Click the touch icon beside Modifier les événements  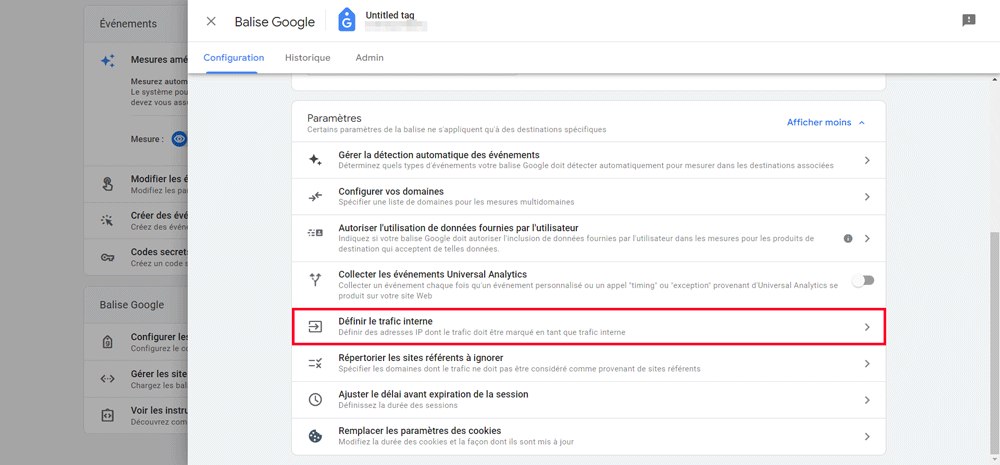pos(108,184)
